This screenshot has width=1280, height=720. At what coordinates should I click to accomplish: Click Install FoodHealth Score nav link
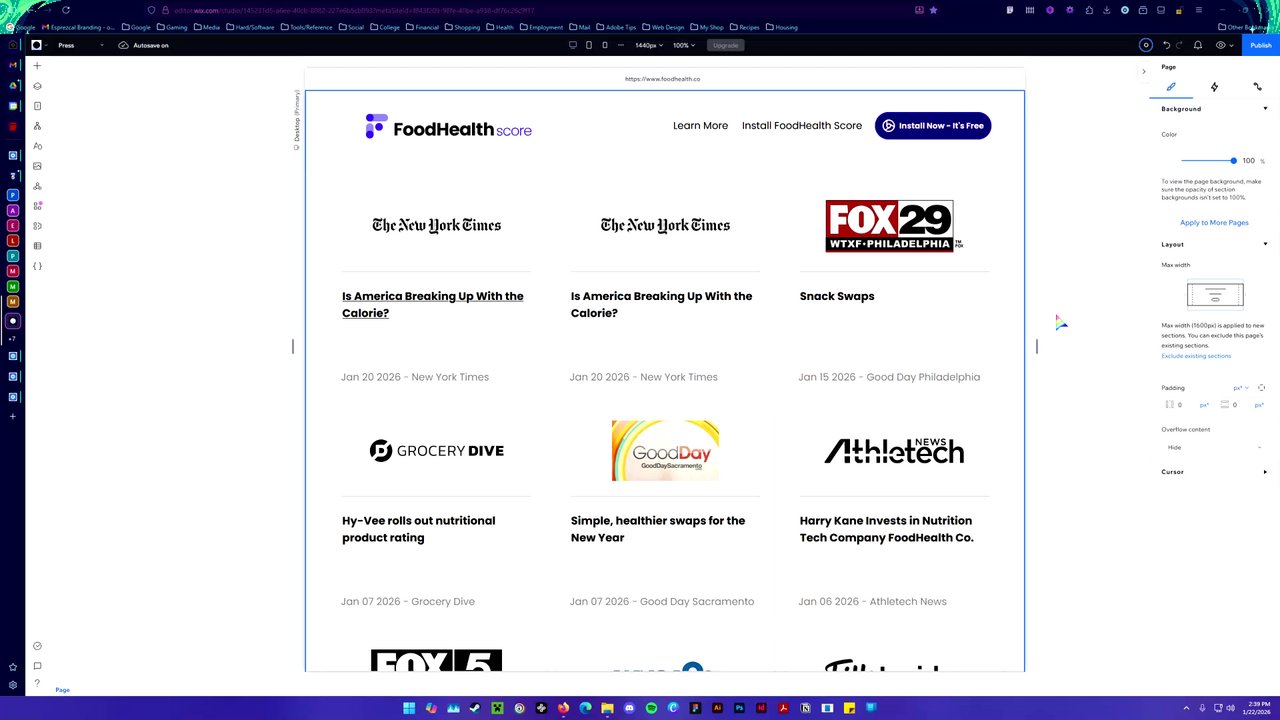[x=802, y=126]
